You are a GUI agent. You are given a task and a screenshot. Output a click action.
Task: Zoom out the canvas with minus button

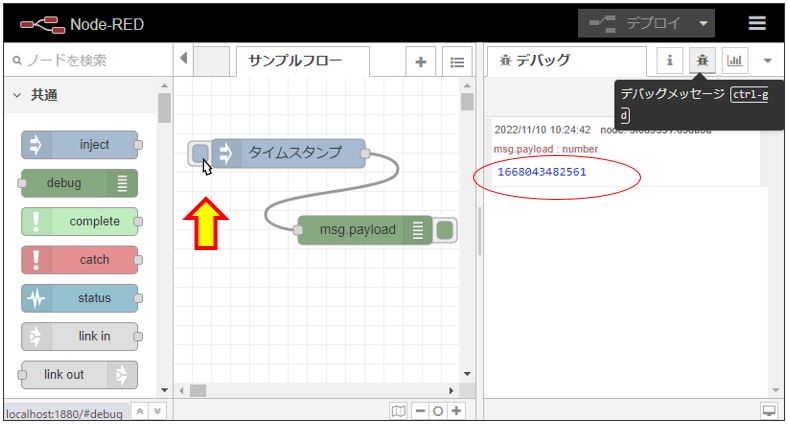421,411
